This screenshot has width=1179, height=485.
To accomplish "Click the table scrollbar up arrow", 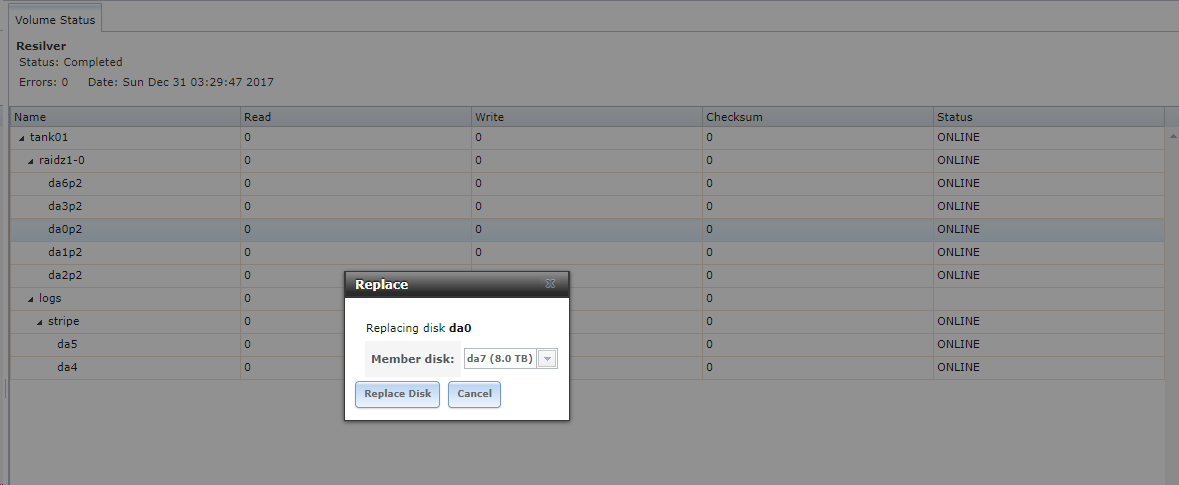I will 1172,136.
